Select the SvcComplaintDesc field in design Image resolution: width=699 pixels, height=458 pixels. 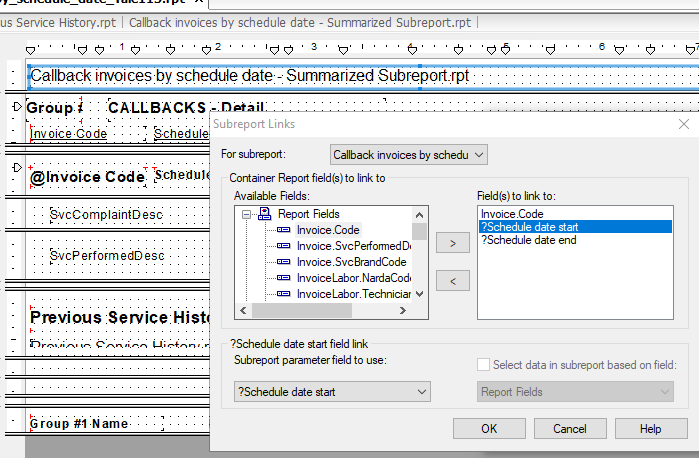[106, 215]
